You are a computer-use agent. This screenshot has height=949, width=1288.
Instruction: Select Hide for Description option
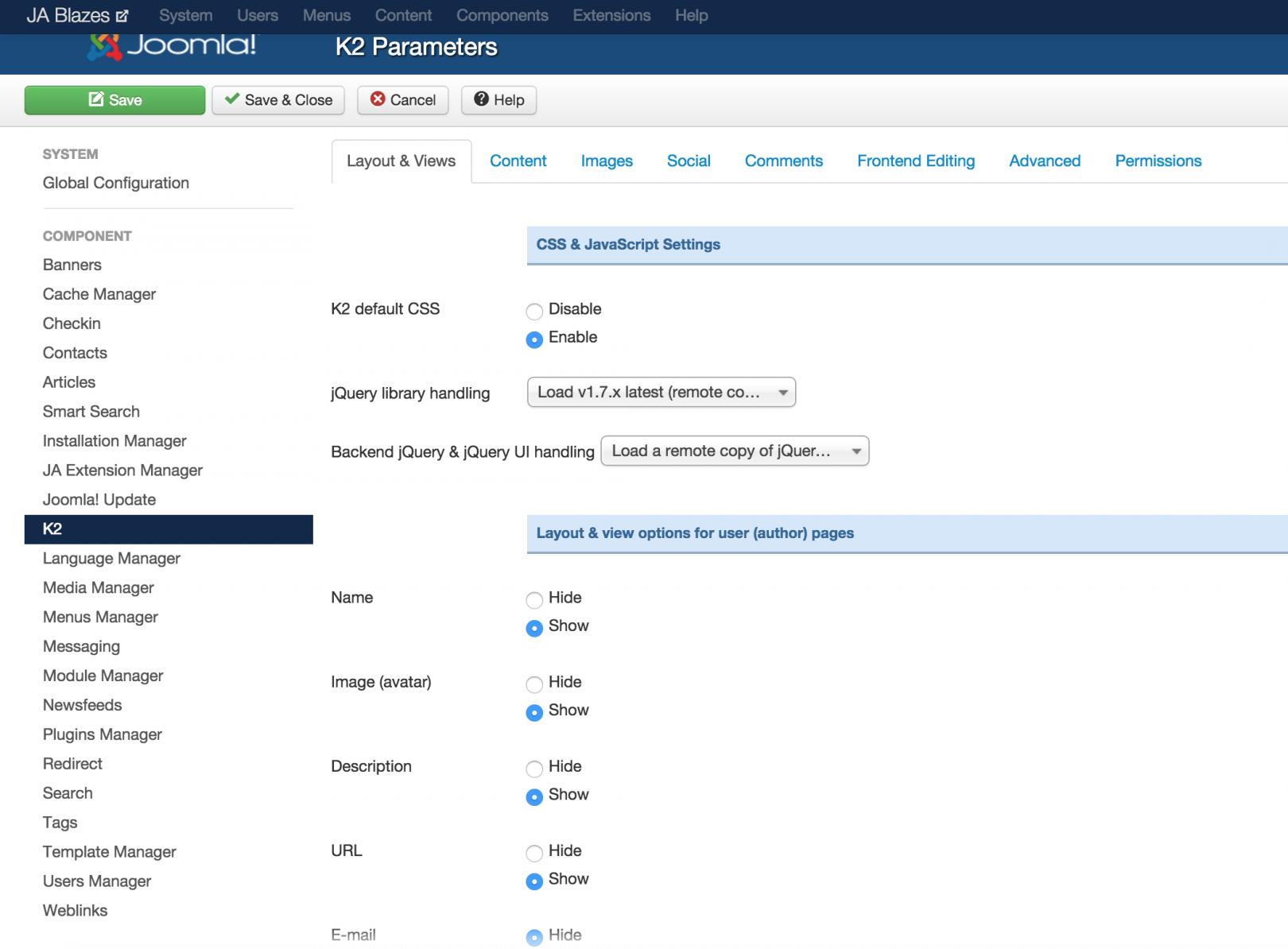[534, 768]
